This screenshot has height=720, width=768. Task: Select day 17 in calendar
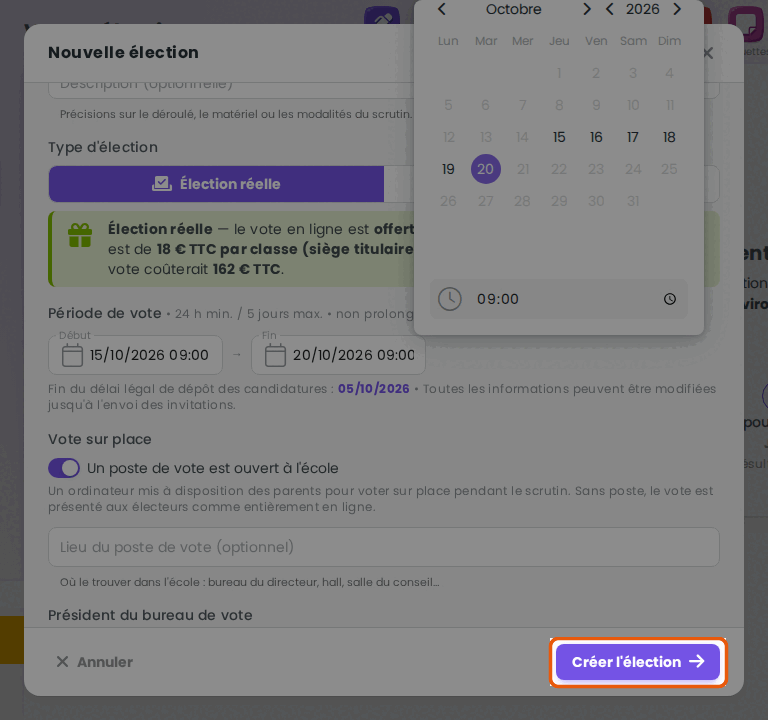[x=633, y=137]
